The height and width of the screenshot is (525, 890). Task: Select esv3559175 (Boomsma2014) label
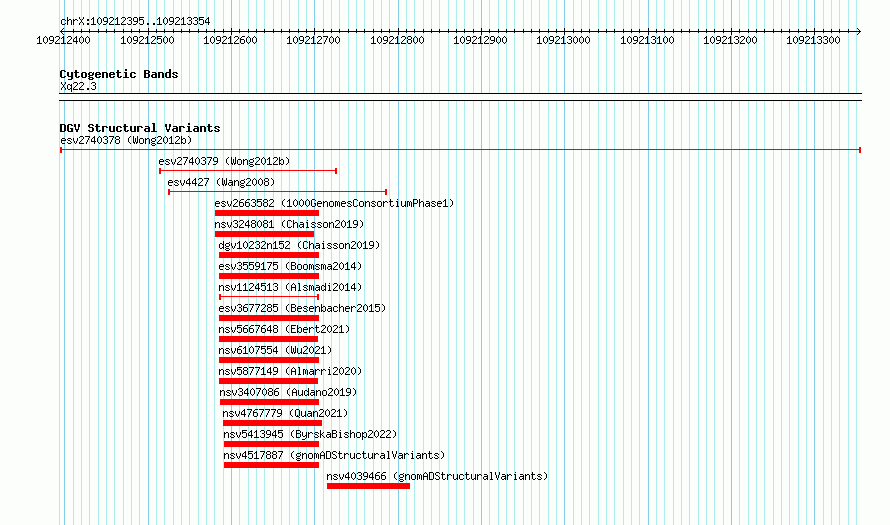(290, 266)
